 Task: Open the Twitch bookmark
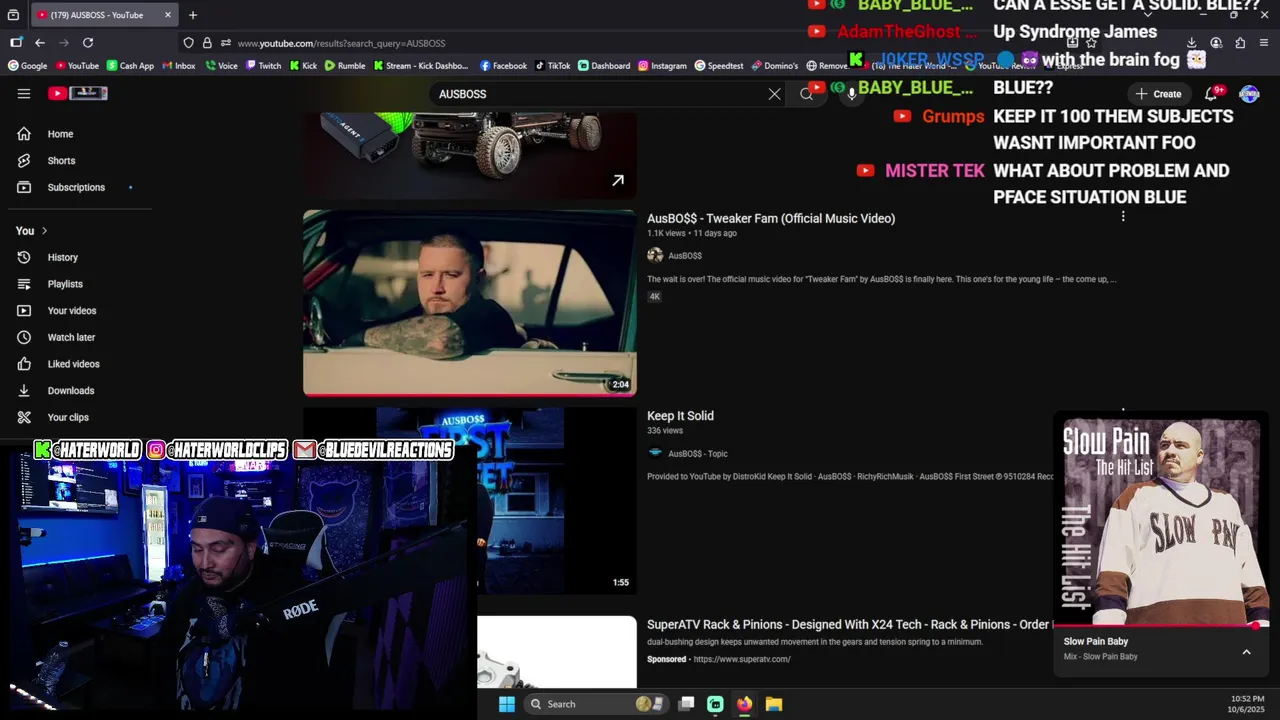click(x=263, y=66)
